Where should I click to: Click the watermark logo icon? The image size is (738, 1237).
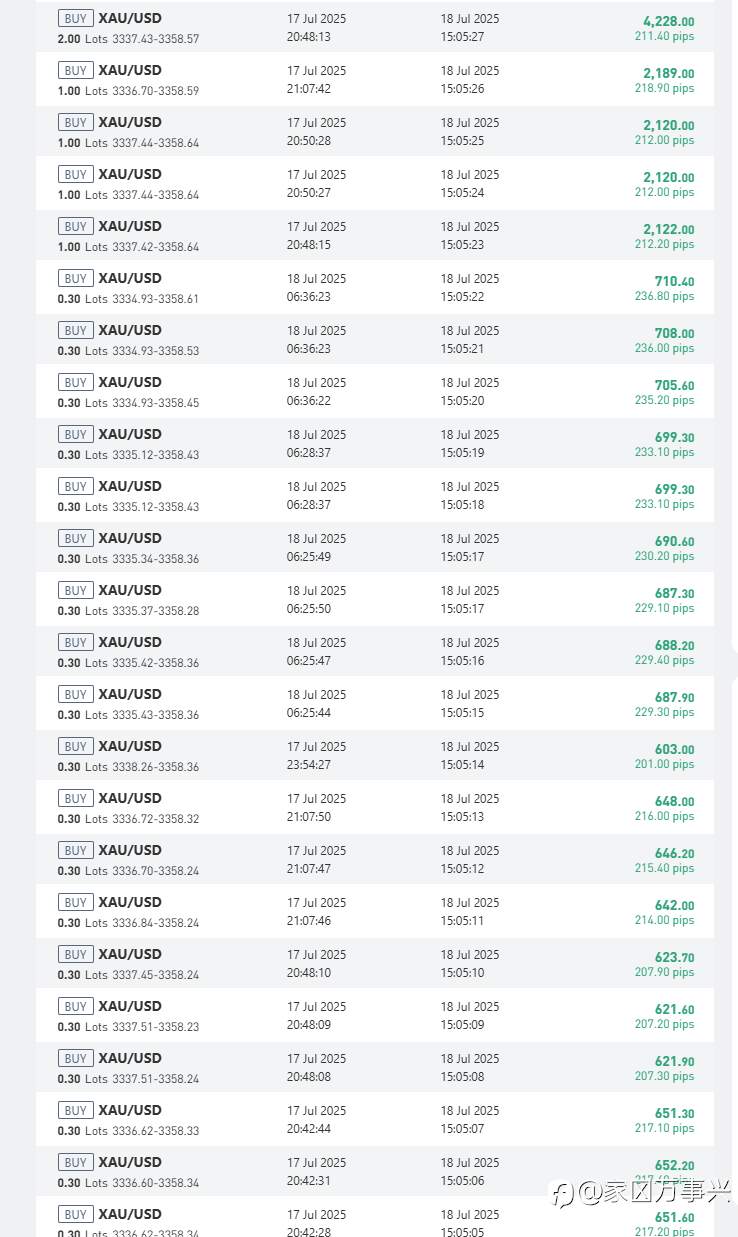(563, 1192)
